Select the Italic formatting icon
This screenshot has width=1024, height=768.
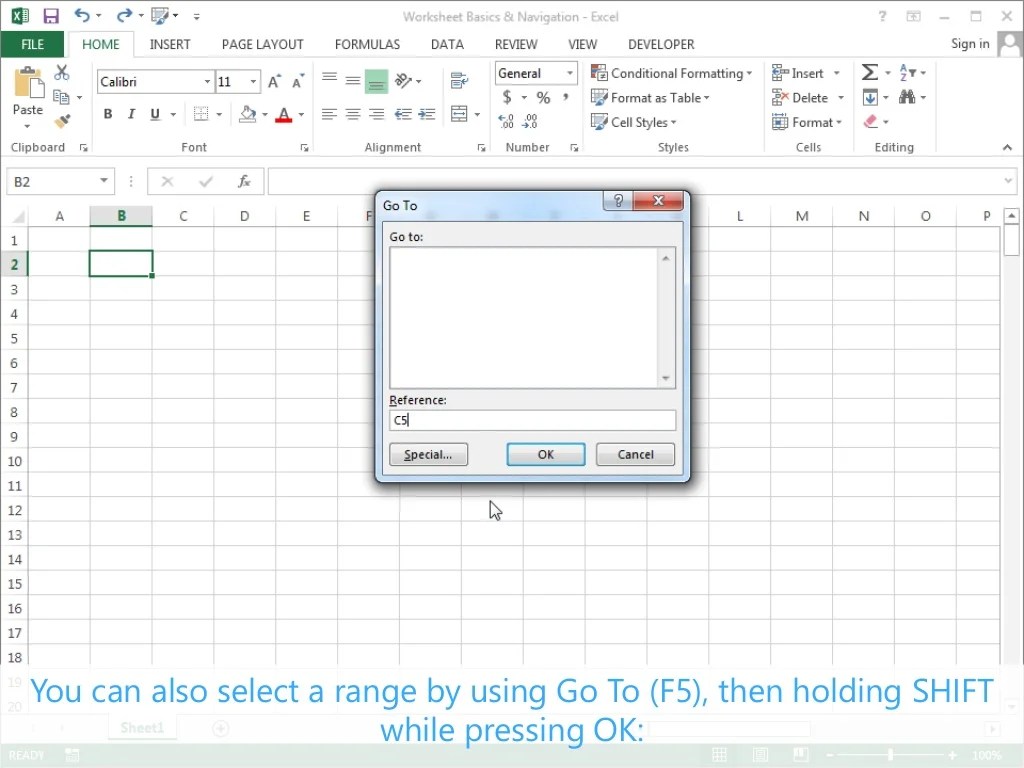click(x=130, y=114)
